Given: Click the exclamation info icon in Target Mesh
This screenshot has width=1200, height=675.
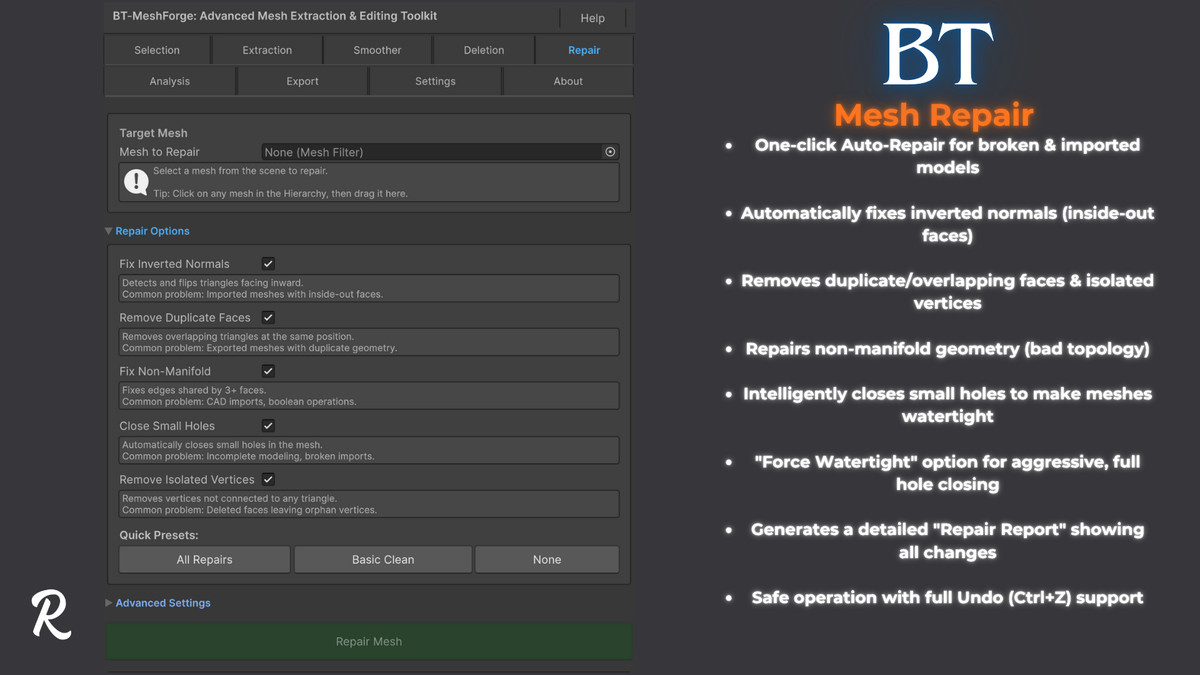Looking at the screenshot, I should click(136, 182).
